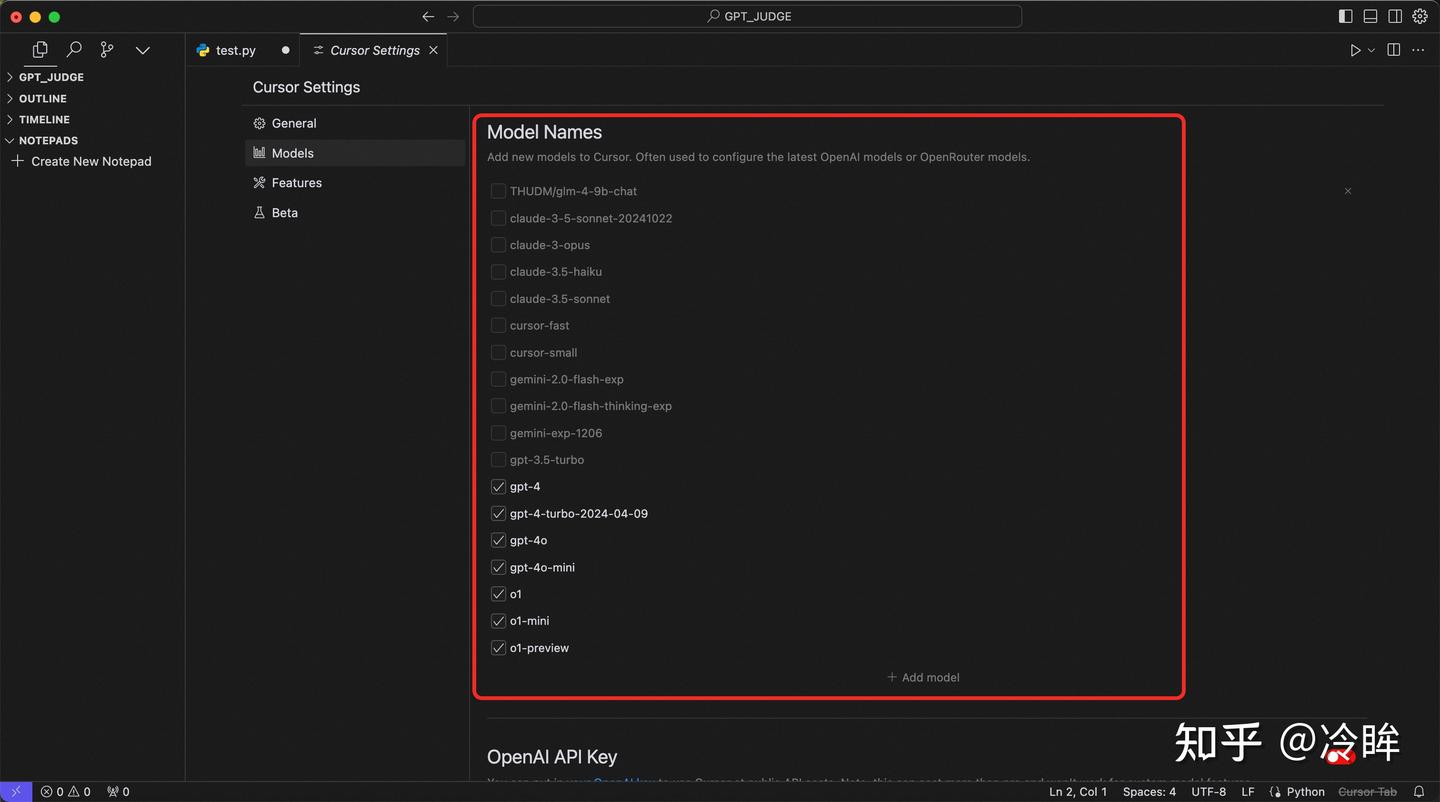Image resolution: width=1440 pixels, height=802 pixels.
Task: Select the Features settings section
Action: pyautogui.click(x=296, y=182)
